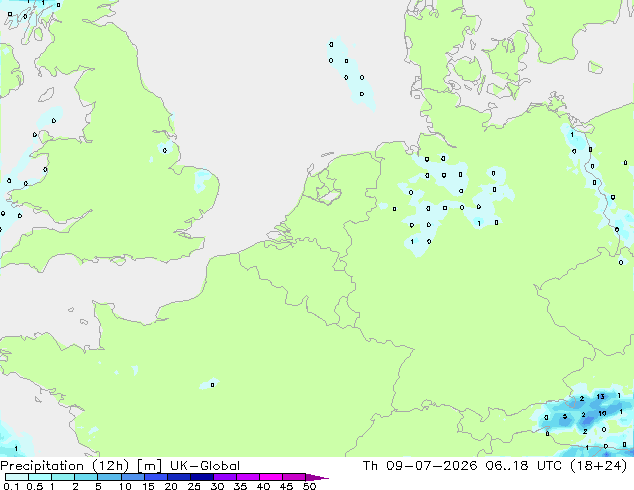Click the "50" legend scale label
Screen dimensions: 634x490
[x=310, y=486]
